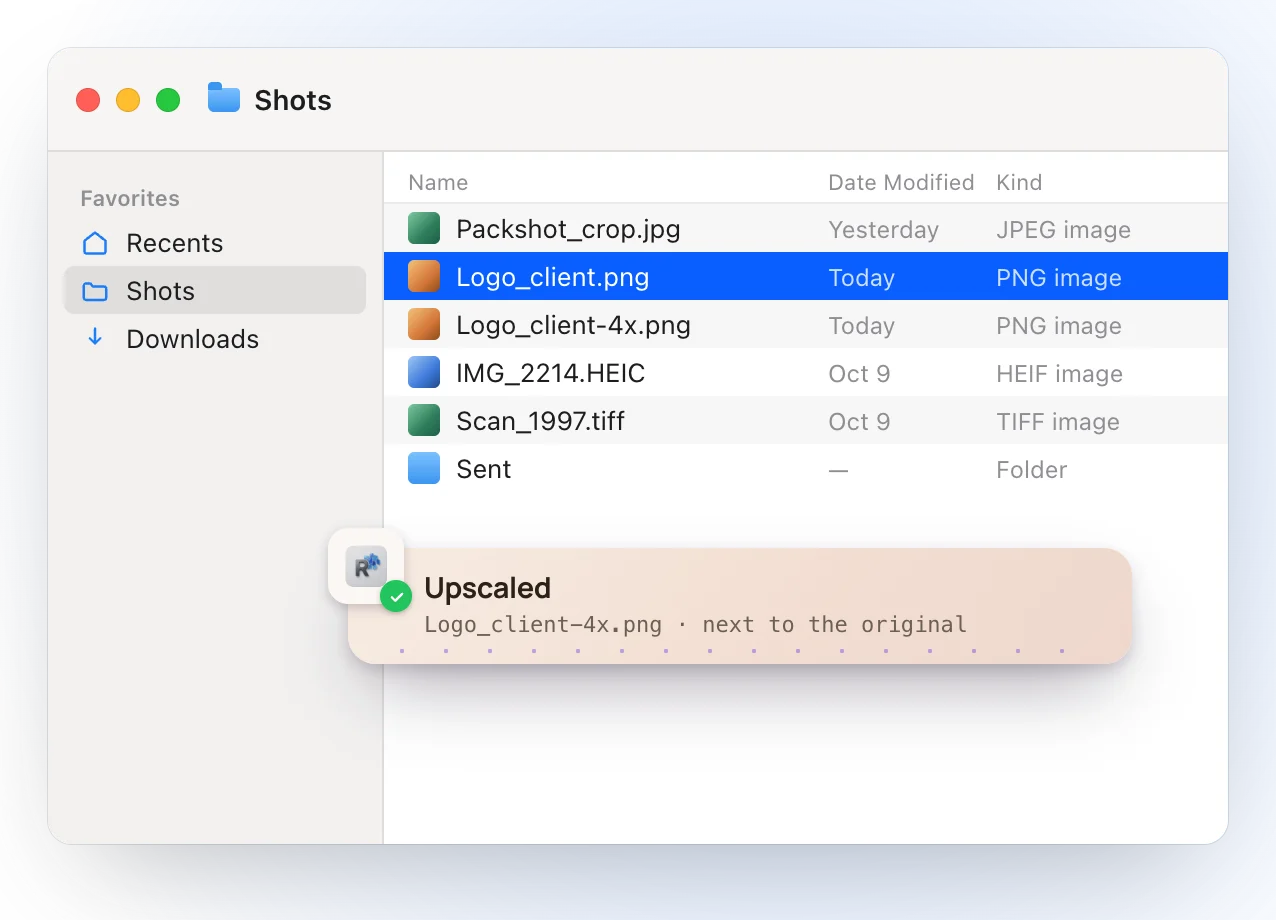This screenshot has height=920, width=1276.
Task: Click the green checkmark badge on notification
Action: [x=396, y=597]
